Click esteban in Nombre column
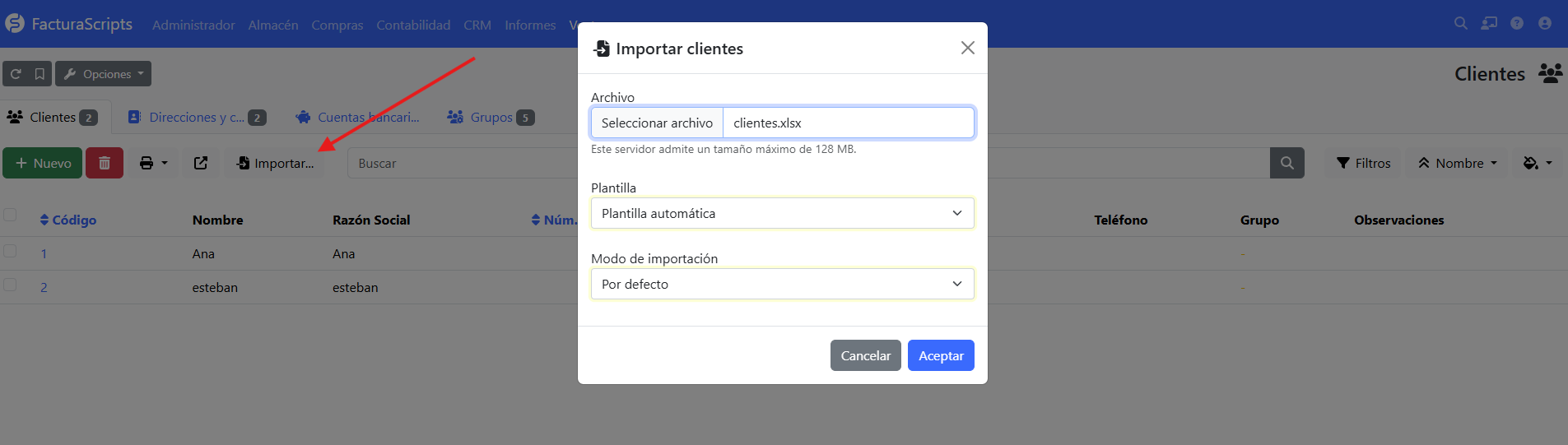This screenshot has width=1568, height=445. 215,287
